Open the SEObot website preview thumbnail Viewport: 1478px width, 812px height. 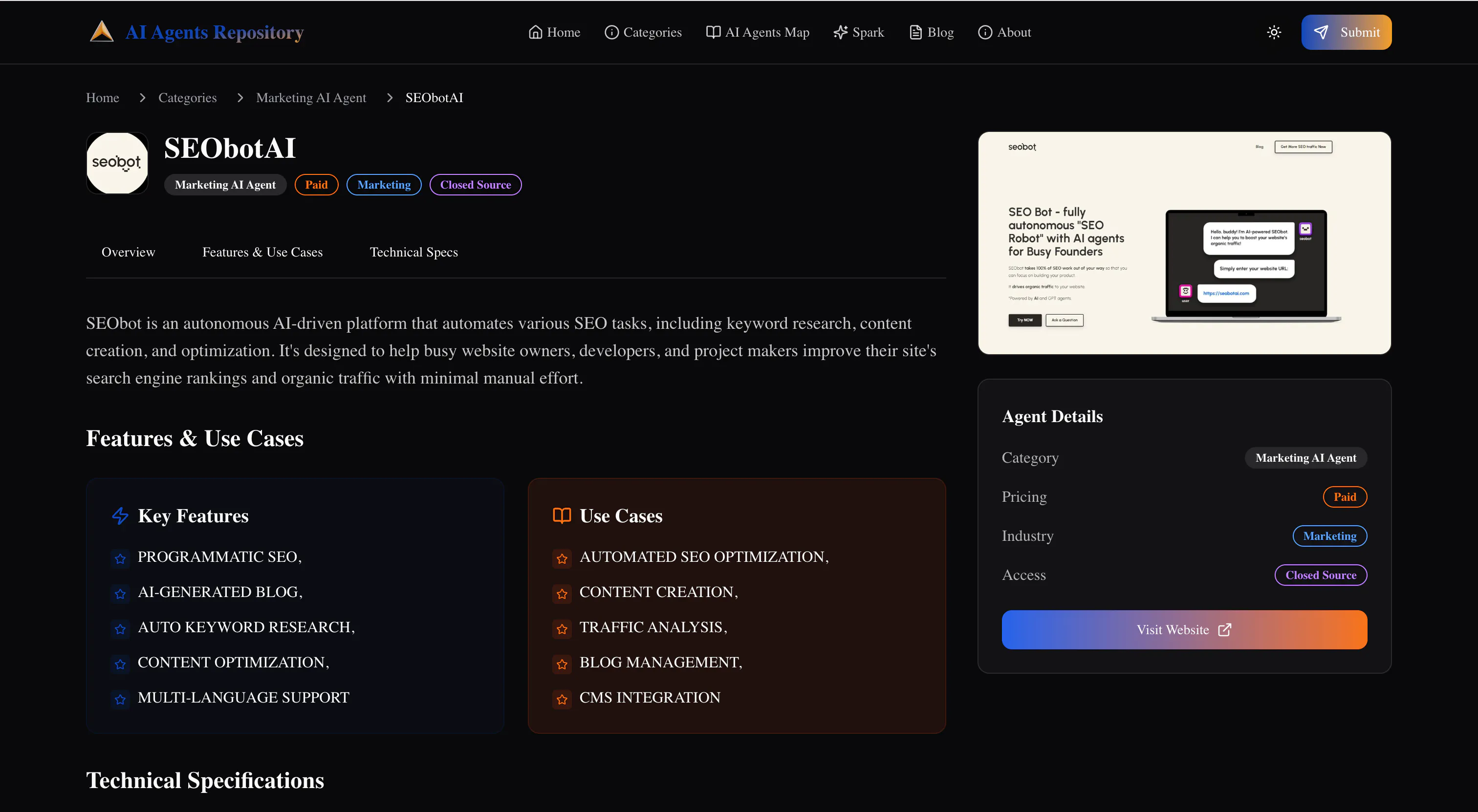(x=1184, y=243)
